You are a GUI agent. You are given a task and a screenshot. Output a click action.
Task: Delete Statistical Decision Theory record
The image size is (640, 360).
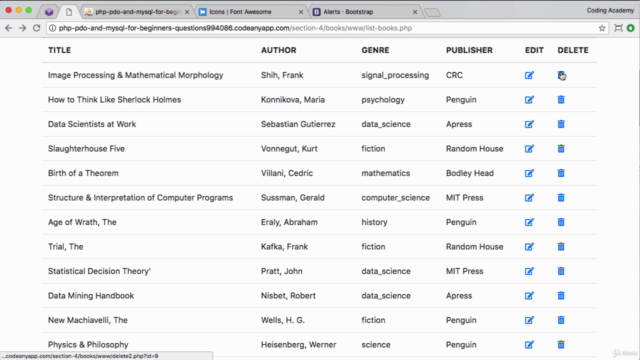tap(561, 271)
